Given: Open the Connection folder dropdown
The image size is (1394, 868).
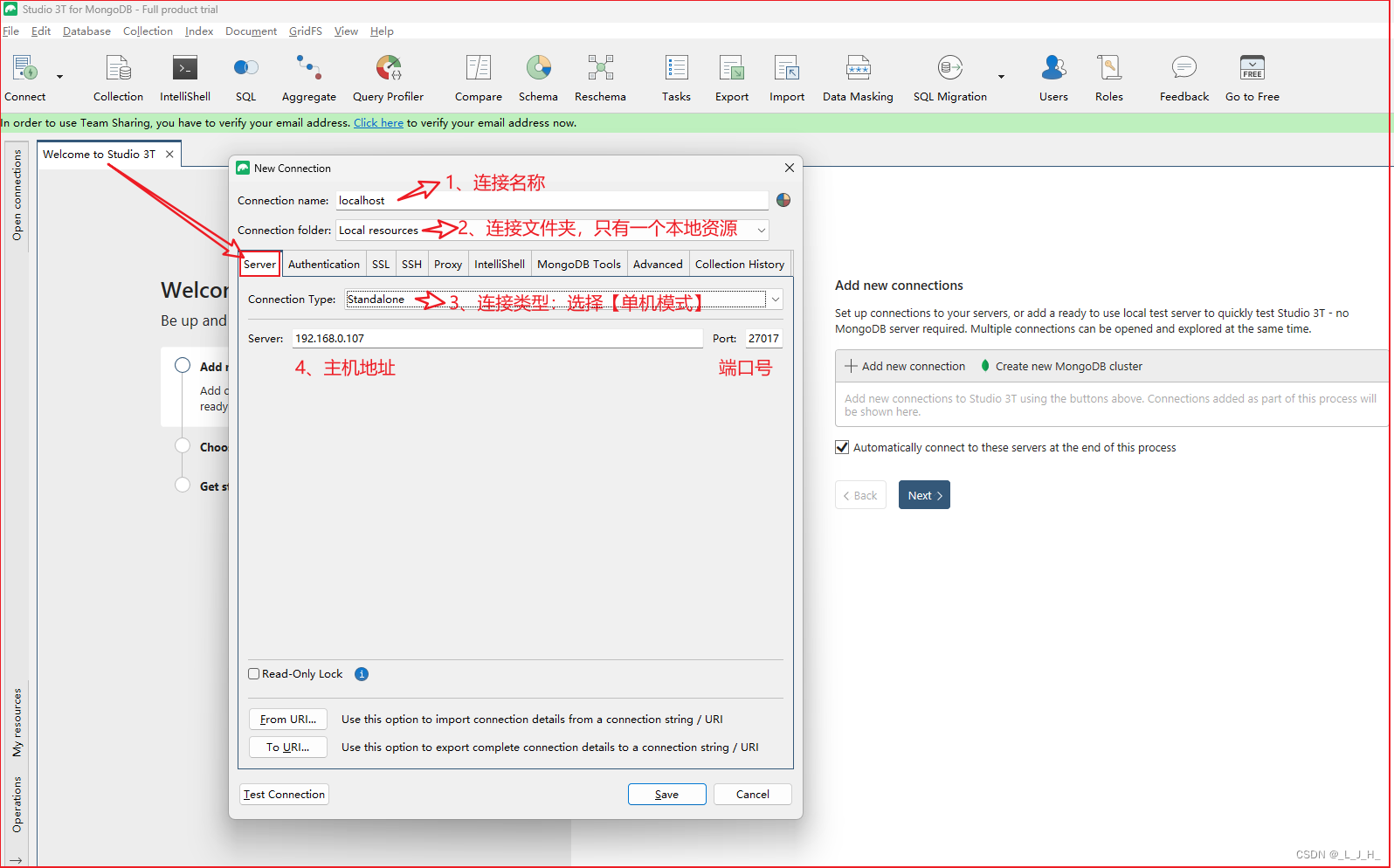Looking at the screenshot, I should 761,231.
